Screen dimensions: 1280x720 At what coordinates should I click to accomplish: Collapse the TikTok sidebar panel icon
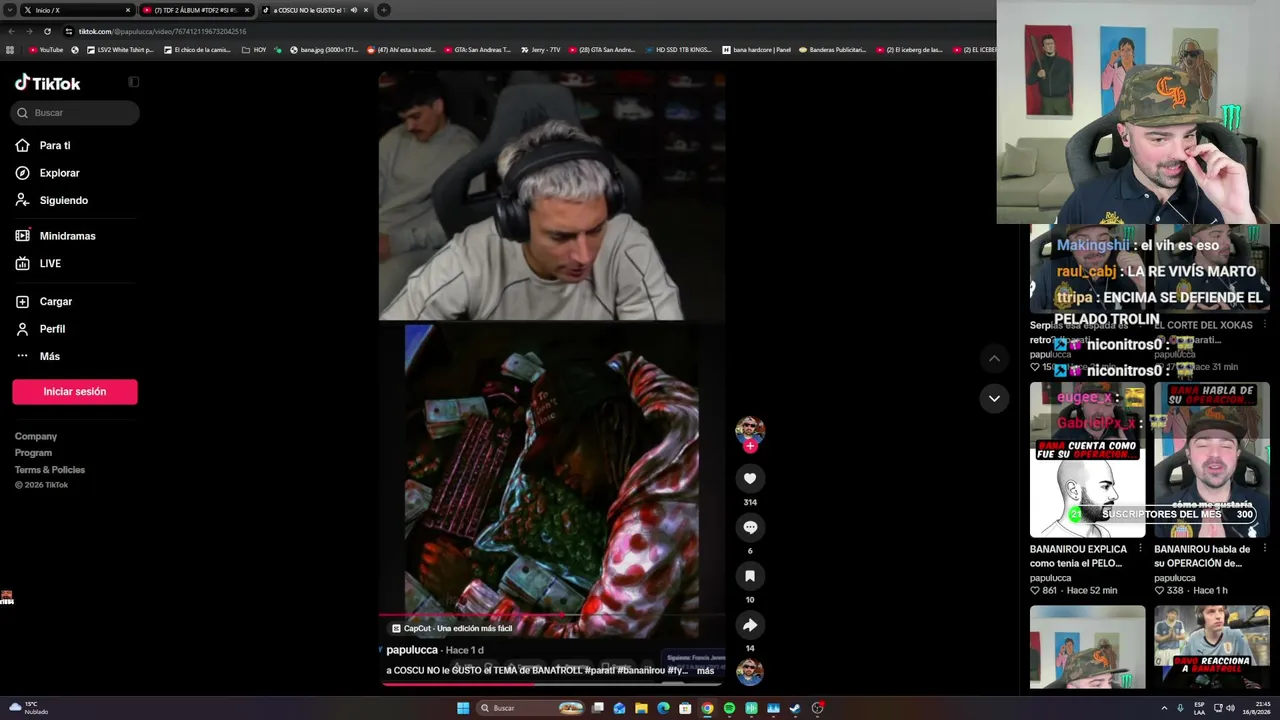pyautogui.click(x=134, y=82)
